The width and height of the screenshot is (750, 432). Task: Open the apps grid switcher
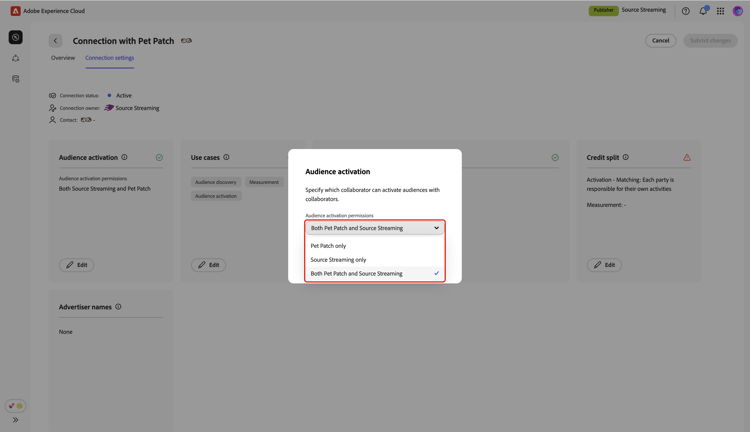click(x=720, y=11)
